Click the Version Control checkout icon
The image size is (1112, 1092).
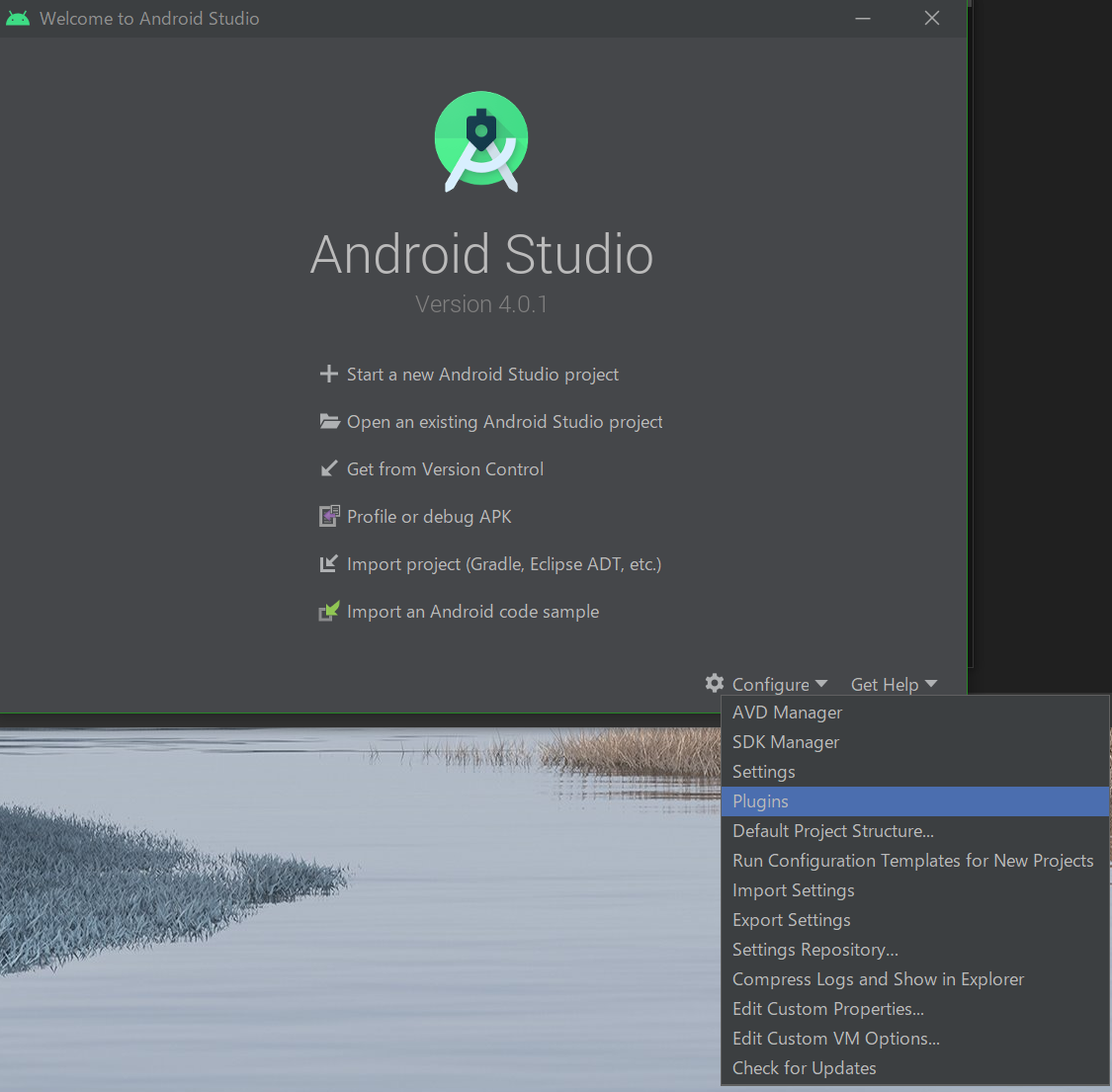328,468
